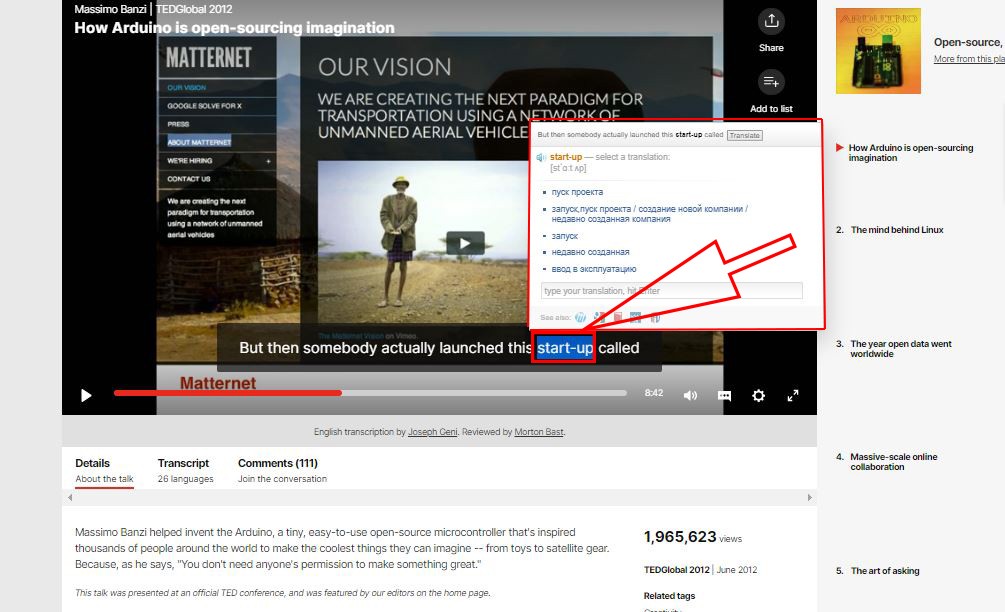This screenshot has width=1005, height=612.
Task: Click the Add to list icon
Action: (771, 82)
